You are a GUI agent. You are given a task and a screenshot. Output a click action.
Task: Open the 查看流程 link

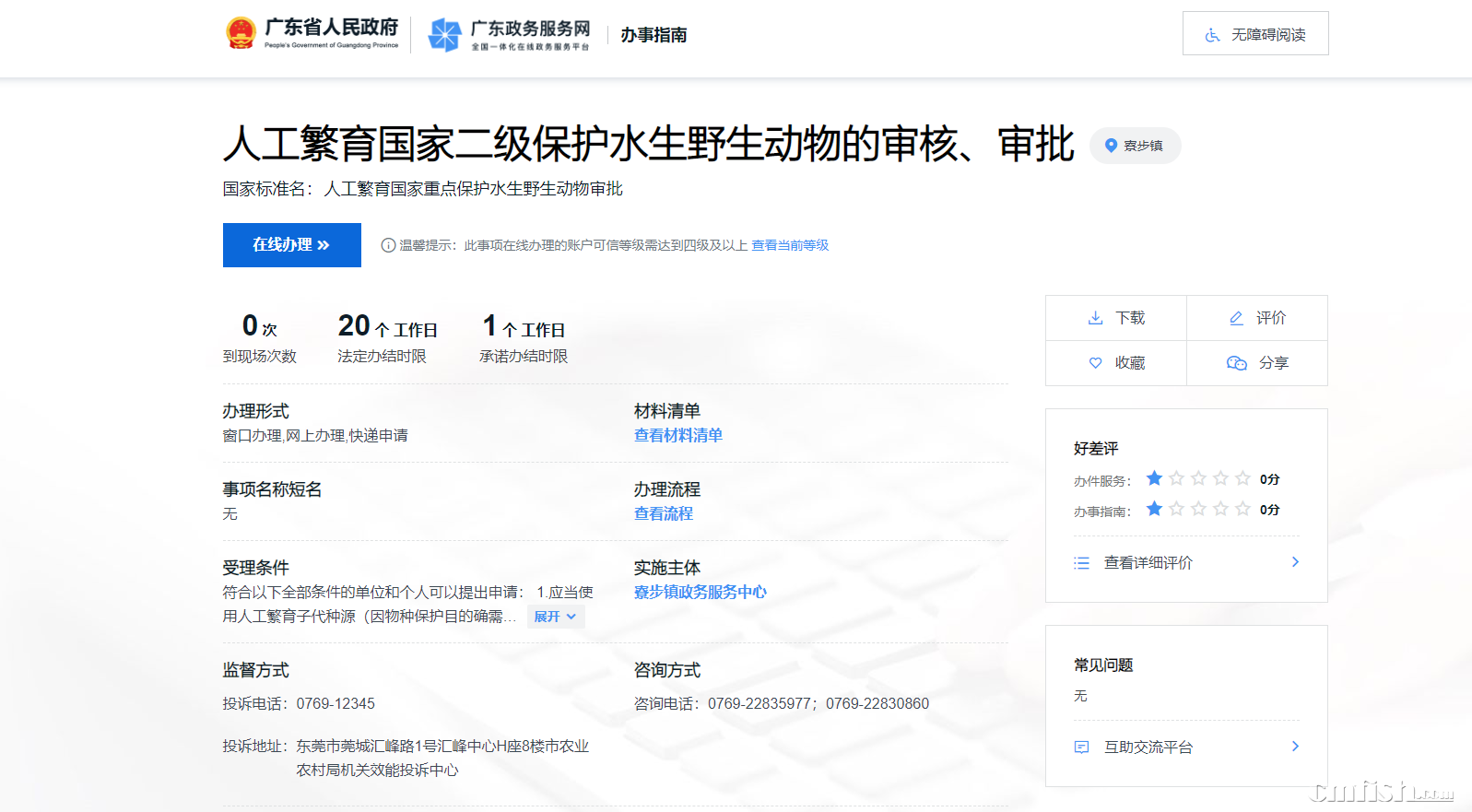click(x=663, y=513)
